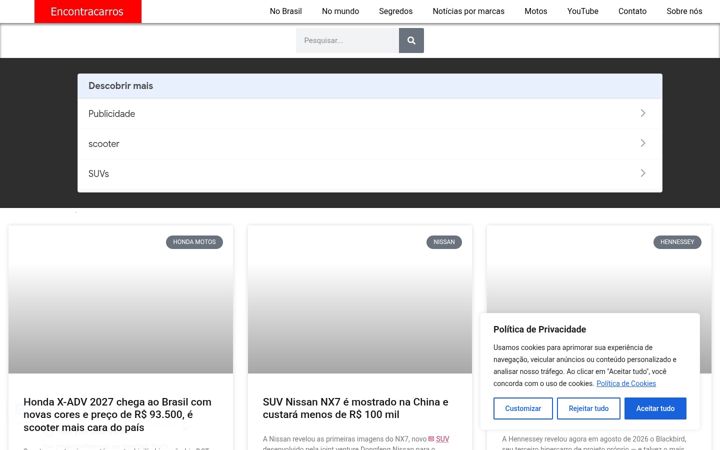Open the Nissan NX7 article thumbnail

(x=360, y=299)
